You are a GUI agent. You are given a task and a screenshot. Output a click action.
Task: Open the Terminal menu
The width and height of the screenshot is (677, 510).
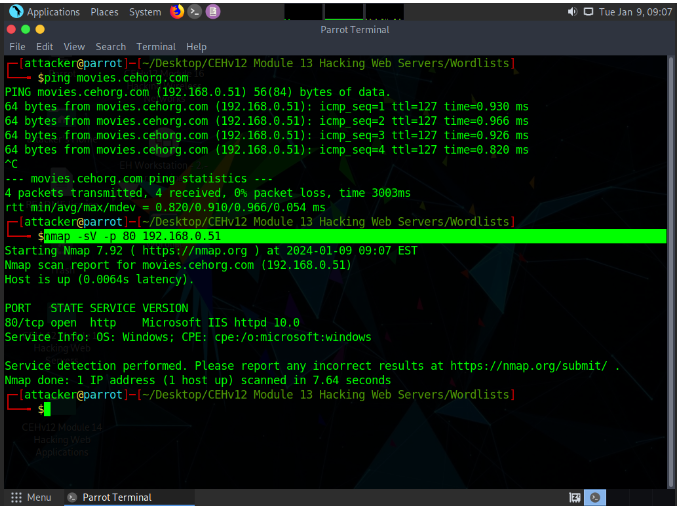pyautogui.click(x=156, y=46)
